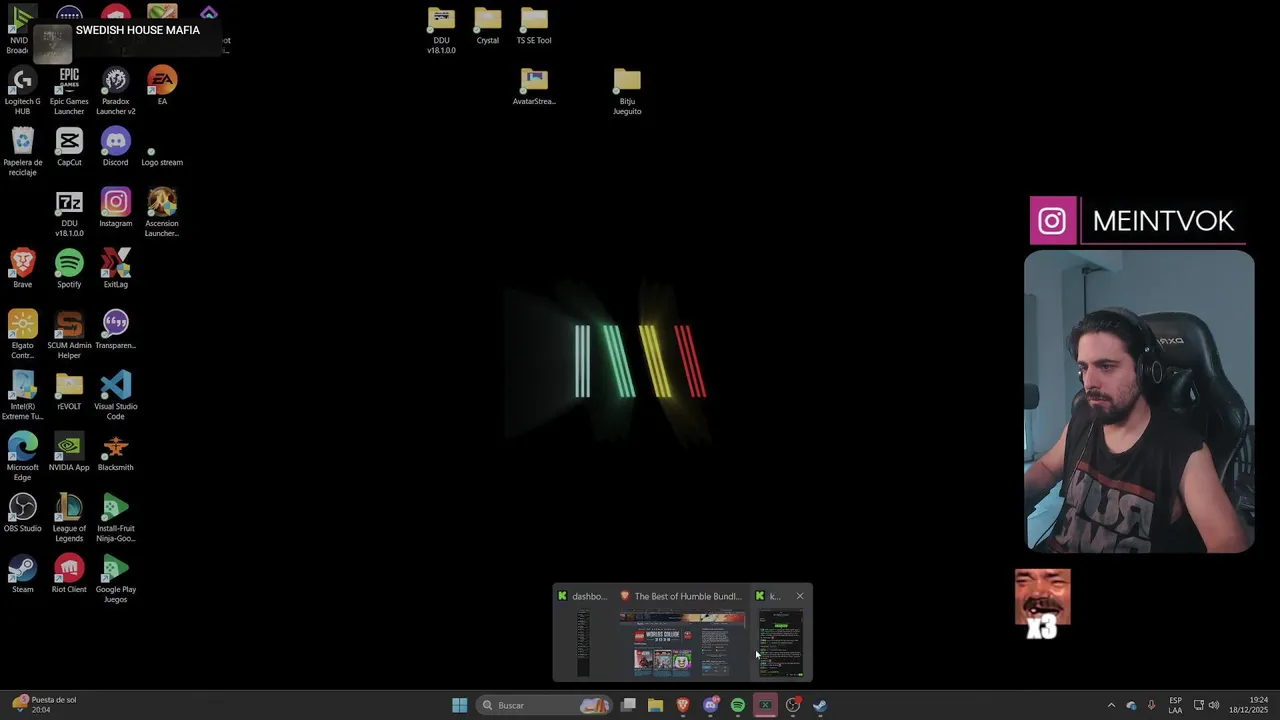Select the Ascension Launcher desktop icon
The height and width of the screenshot is (720, 1280).
pos(162,212)
